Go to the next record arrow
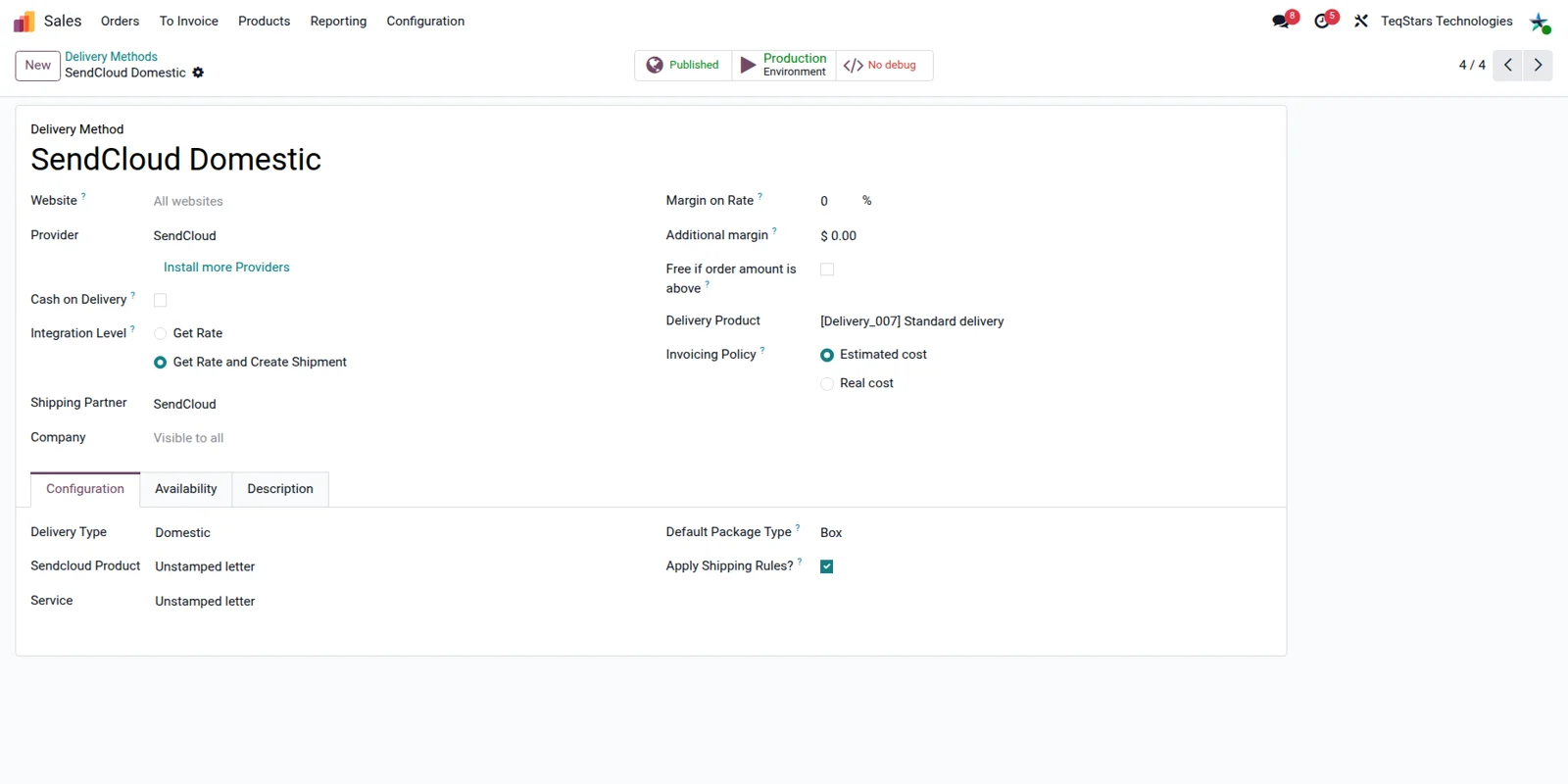Viewport: 1568px width, 784px height. (x=1538, y=65)
